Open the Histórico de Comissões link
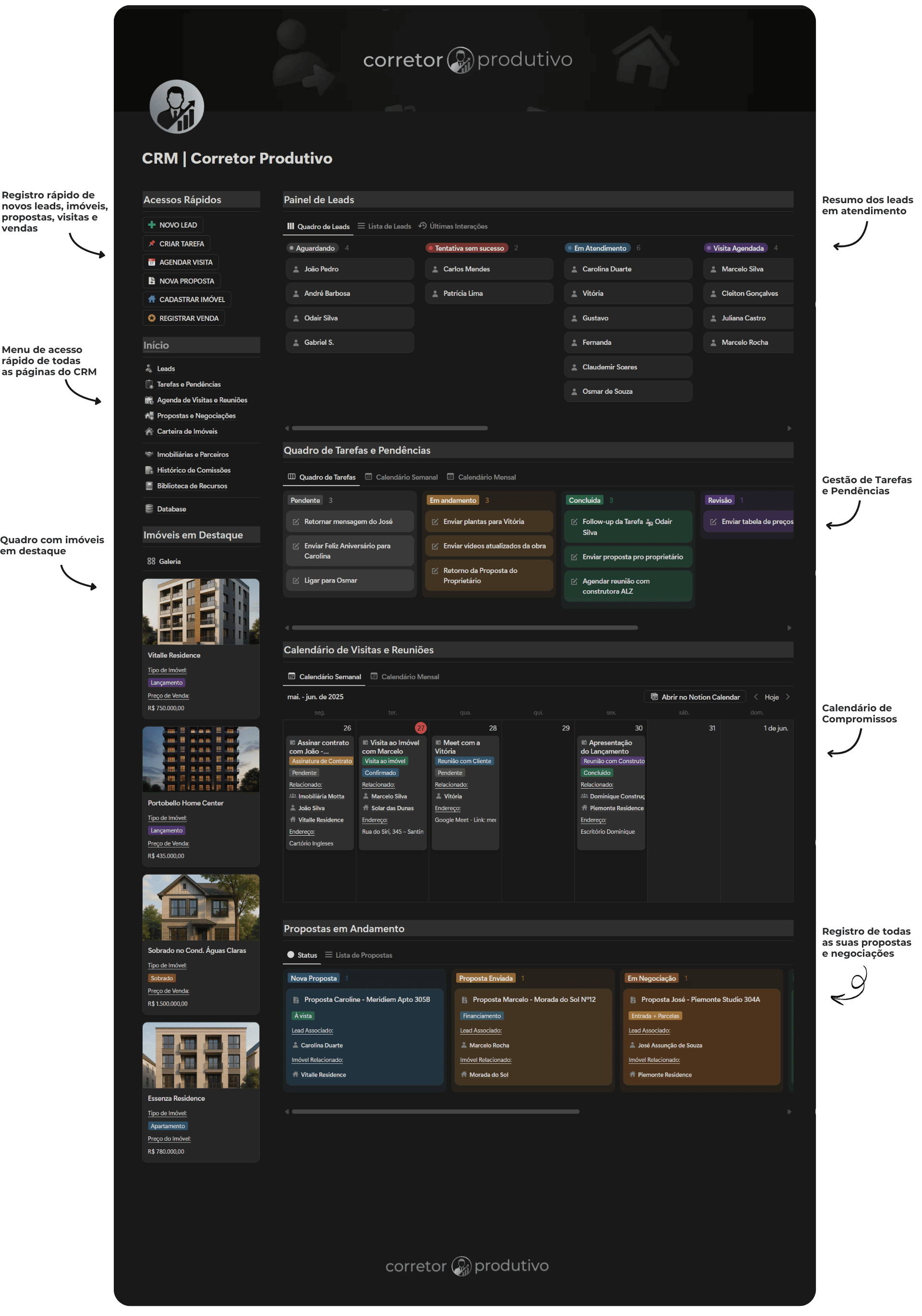922x1316 pixels. tap(194, 470)
